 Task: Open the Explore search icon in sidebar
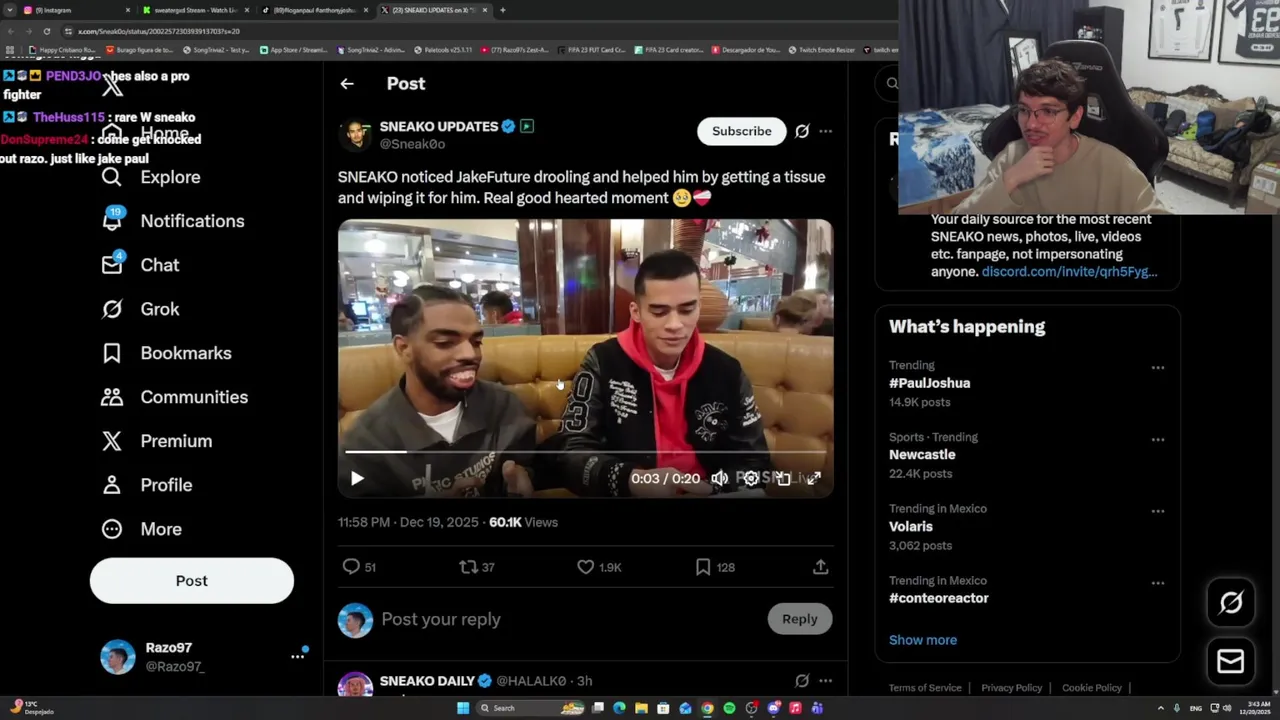click(112, 177)
